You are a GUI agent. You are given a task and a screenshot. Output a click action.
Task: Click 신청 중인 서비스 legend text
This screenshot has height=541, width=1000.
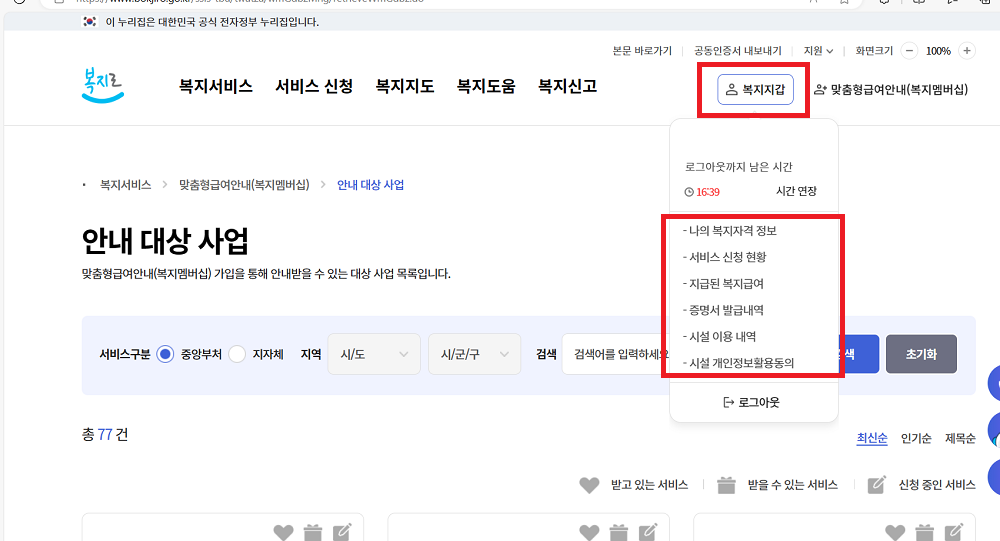click(937, 485)
